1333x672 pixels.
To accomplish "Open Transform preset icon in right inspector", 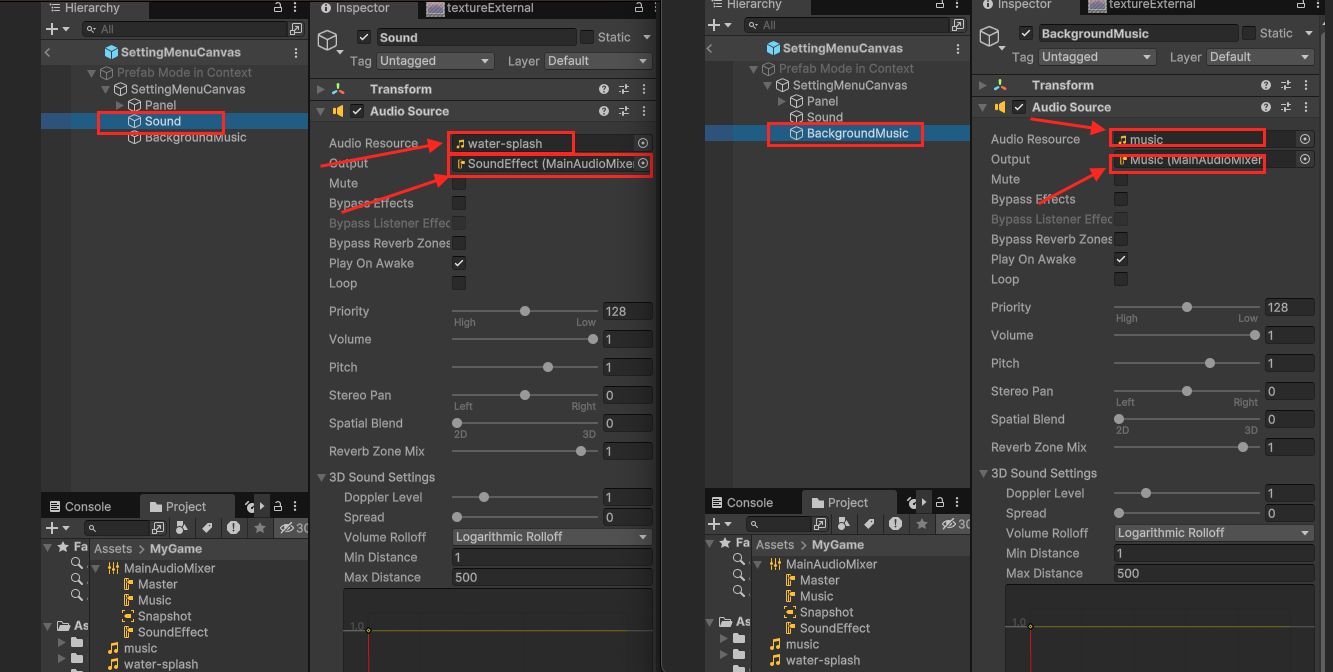I will 1286,85.
